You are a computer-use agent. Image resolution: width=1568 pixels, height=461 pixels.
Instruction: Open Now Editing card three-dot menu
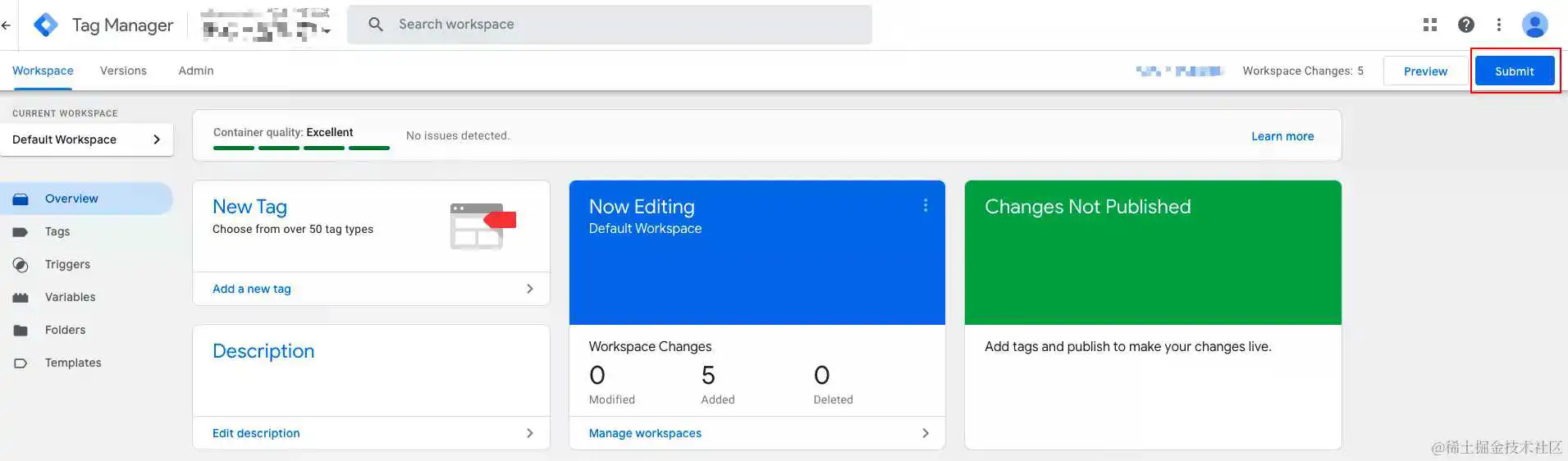click(x=926, y=206)
